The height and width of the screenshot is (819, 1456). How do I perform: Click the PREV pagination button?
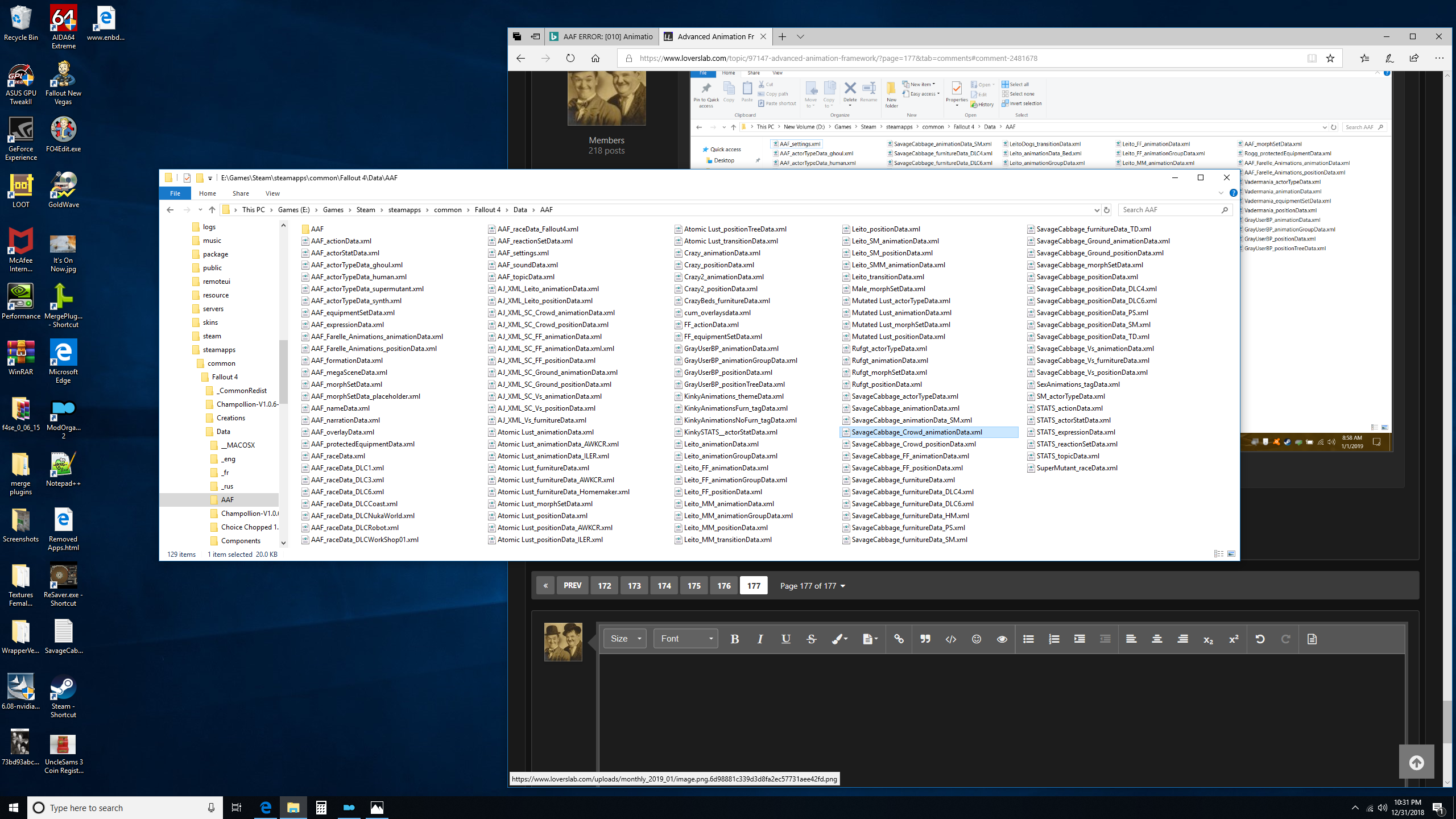point(572,585)
